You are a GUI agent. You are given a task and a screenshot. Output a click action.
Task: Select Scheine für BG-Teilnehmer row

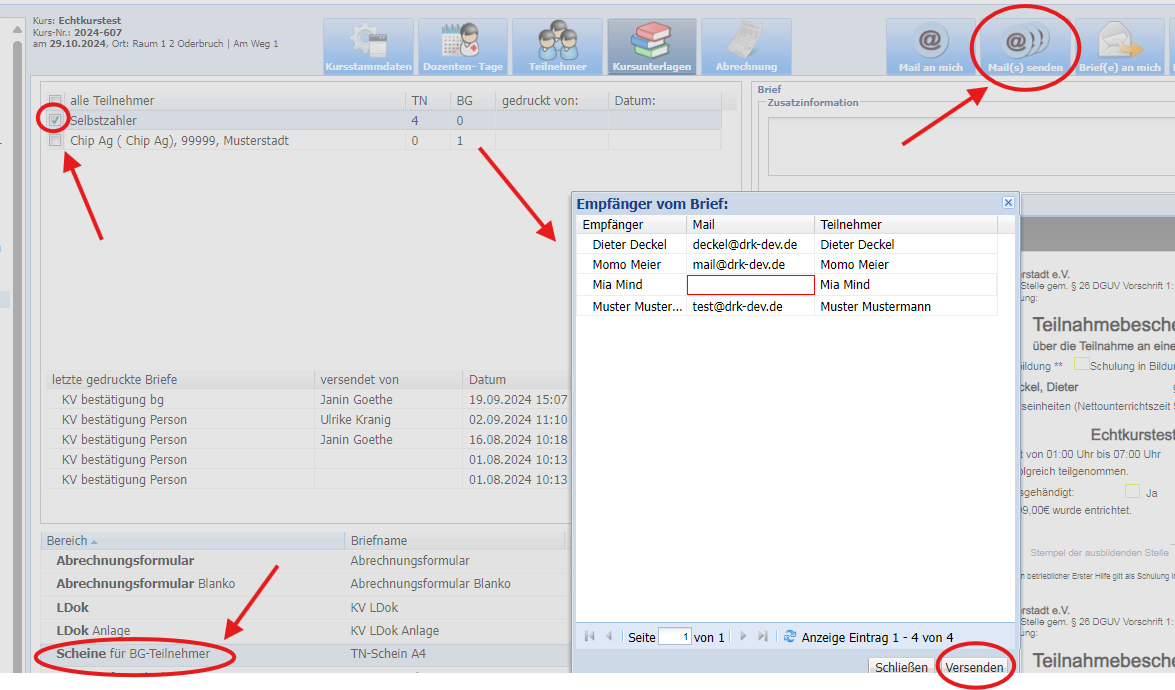click(133, 654)
